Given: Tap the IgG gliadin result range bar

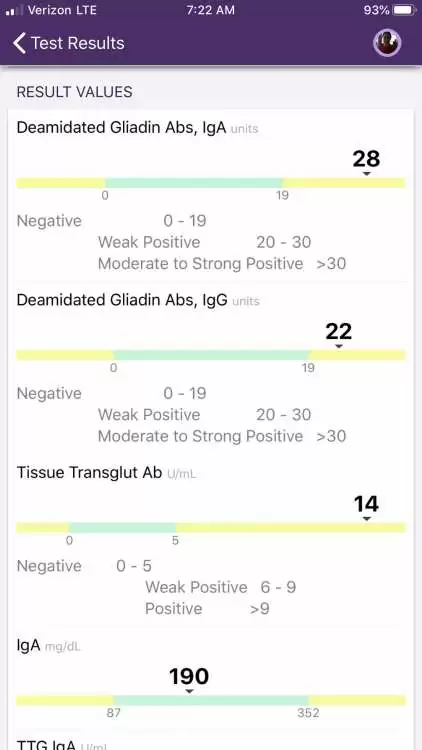Looking at the screenshot, I should (x=211, y=355).
